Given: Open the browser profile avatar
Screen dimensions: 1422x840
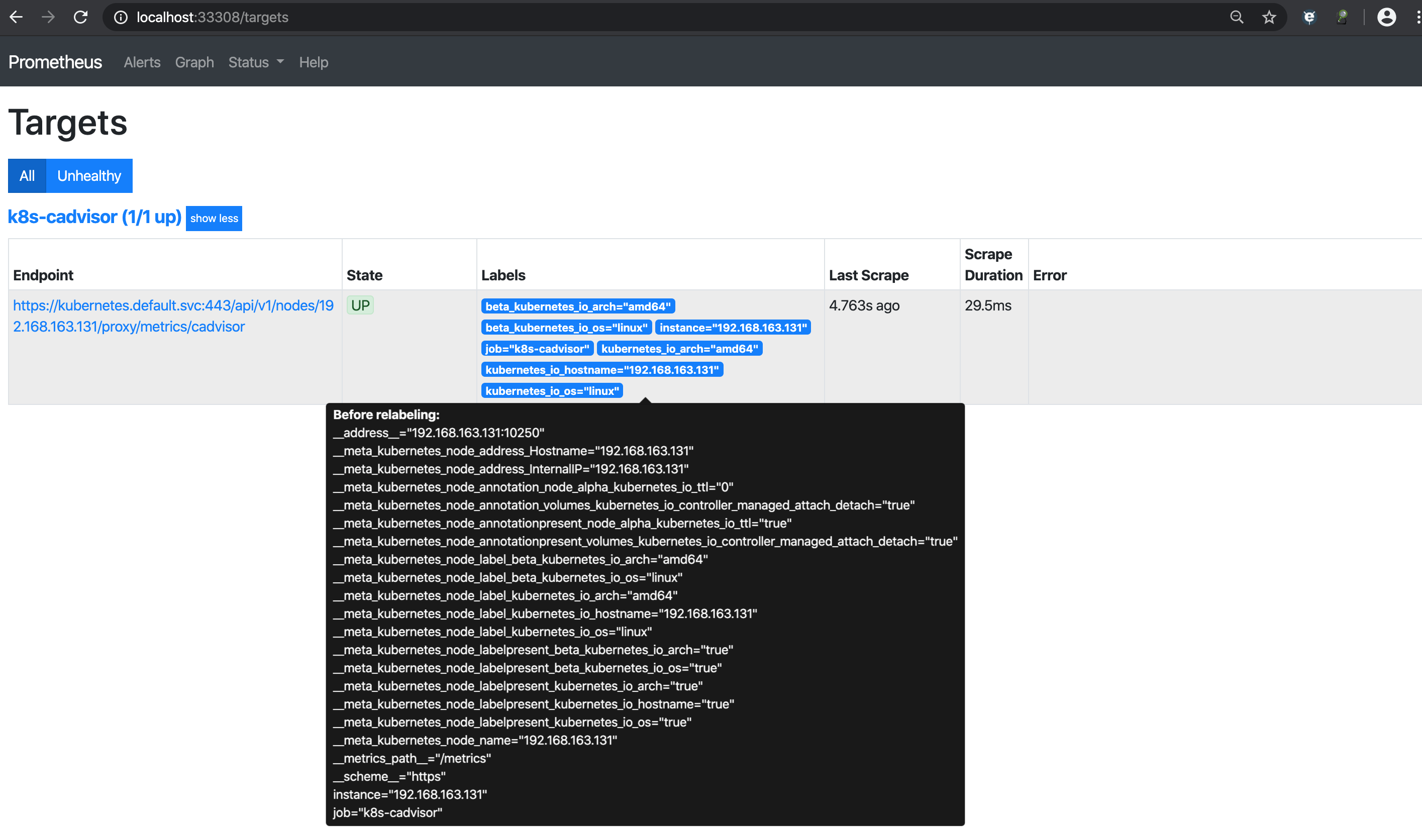Looking at the screenshot, I should [x=1386, y=17].
